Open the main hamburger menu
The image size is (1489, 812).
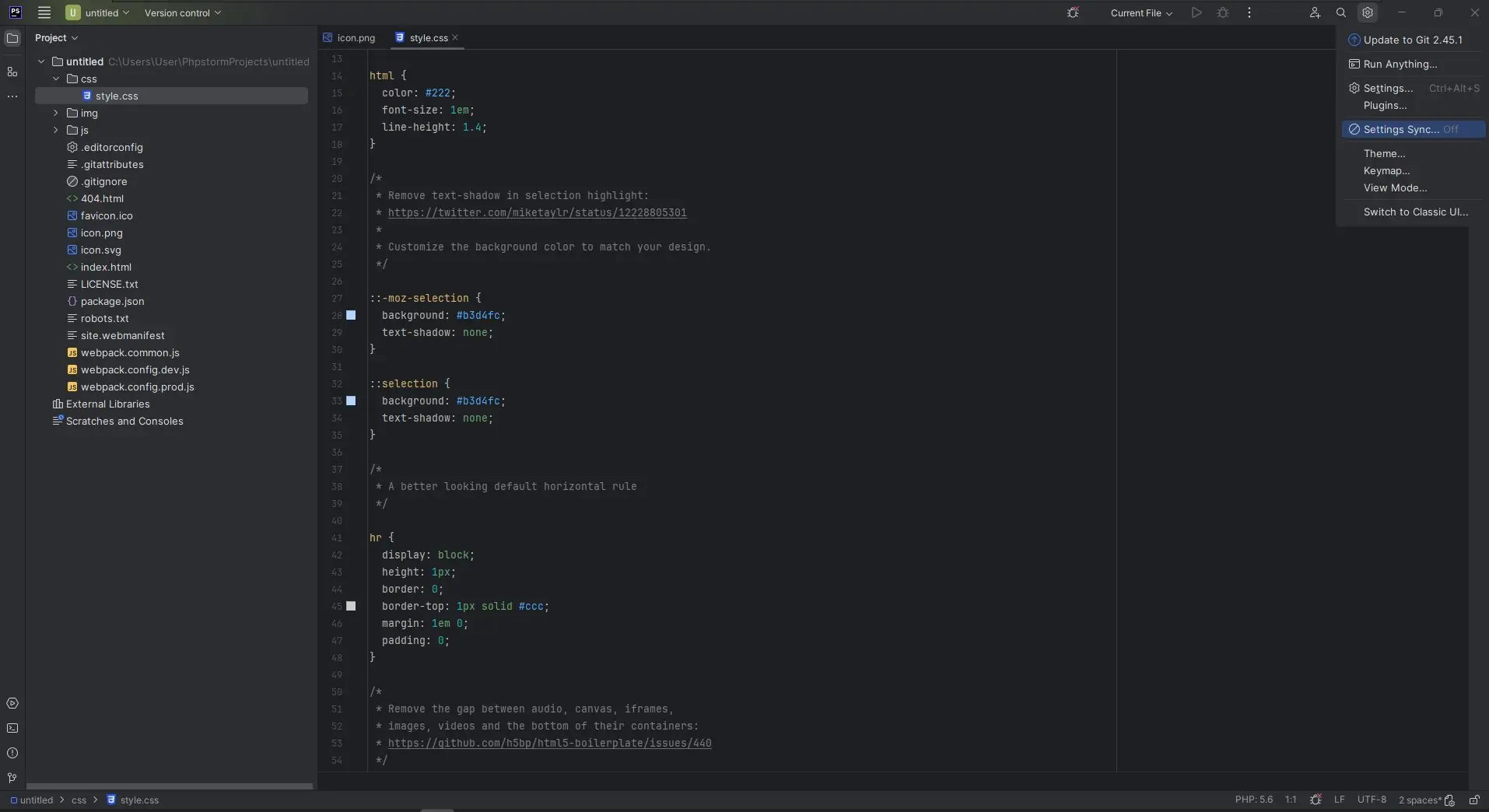tap(44, 12)
